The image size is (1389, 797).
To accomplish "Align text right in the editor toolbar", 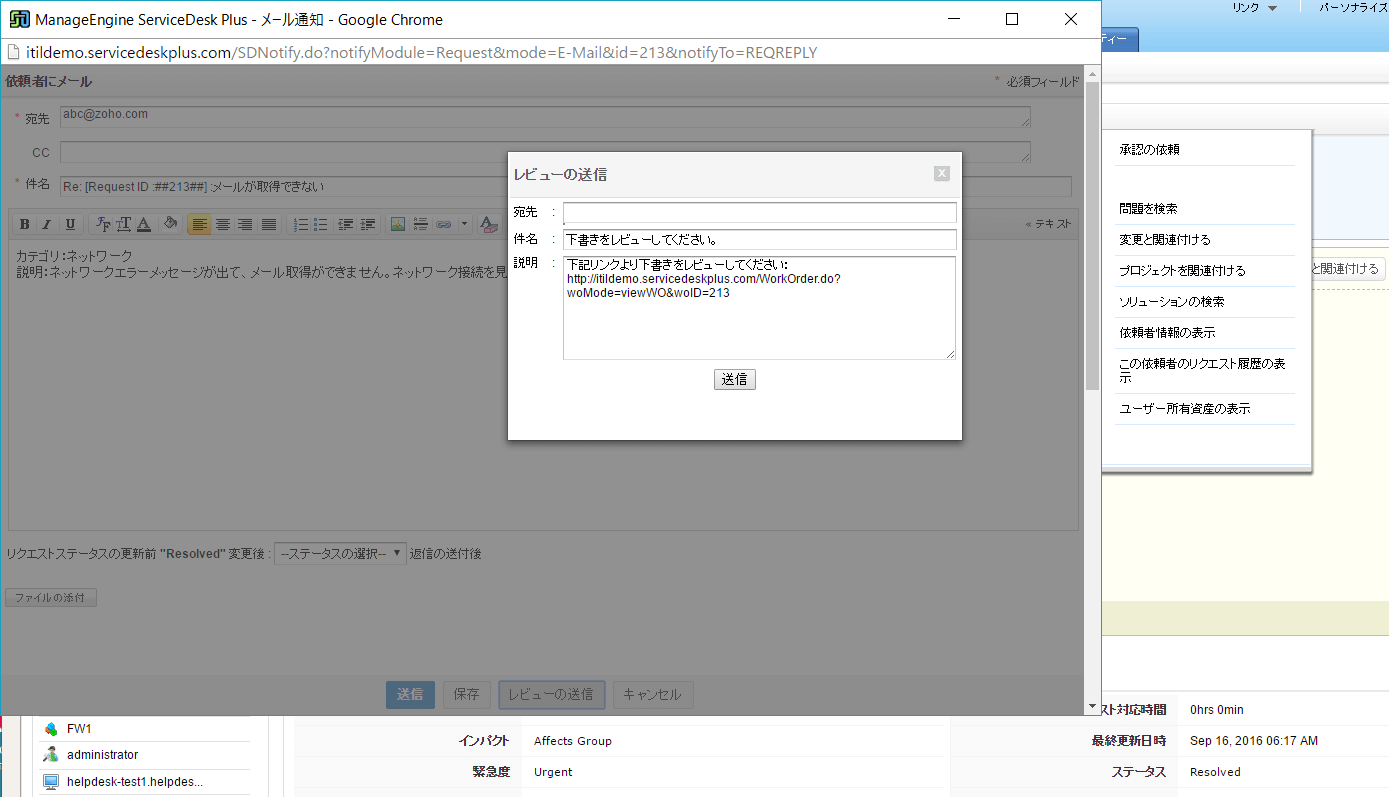I will click(x=246, y=224).
